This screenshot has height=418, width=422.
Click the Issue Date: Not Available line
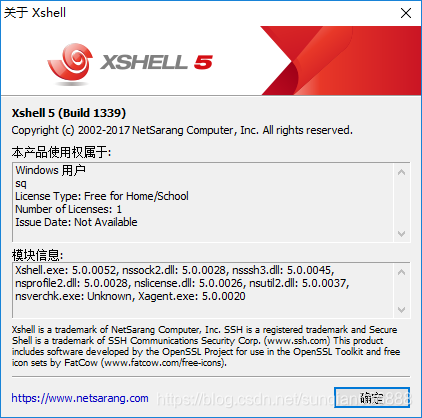click(76, 222)
